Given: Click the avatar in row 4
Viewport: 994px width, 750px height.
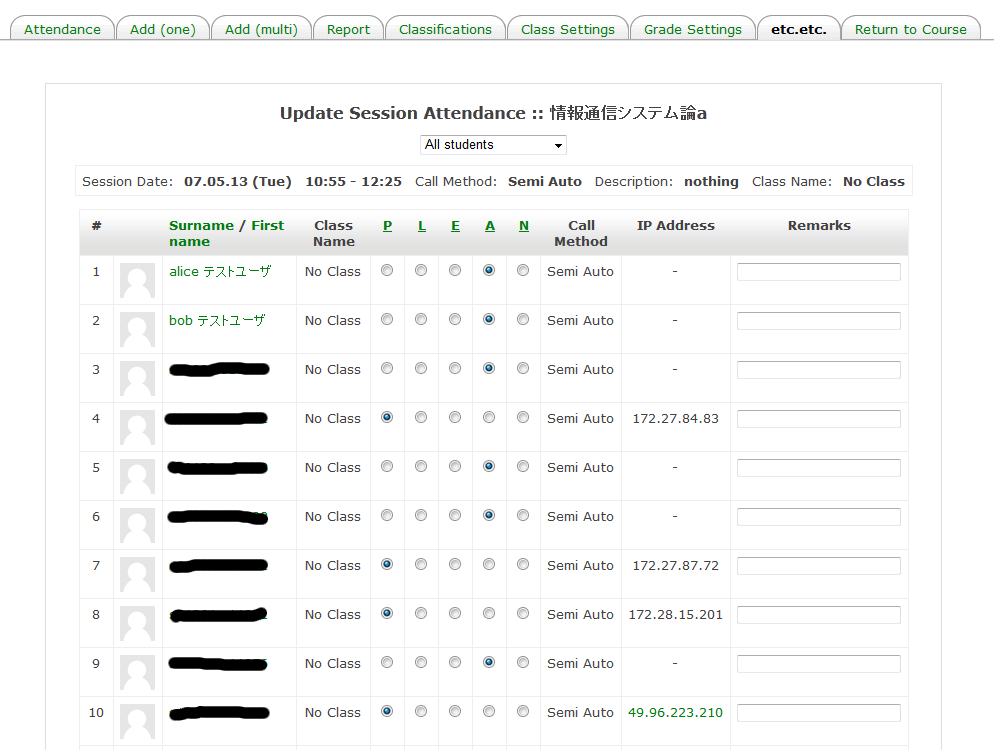Looking at the screenshot, I should tap(137, 427).
